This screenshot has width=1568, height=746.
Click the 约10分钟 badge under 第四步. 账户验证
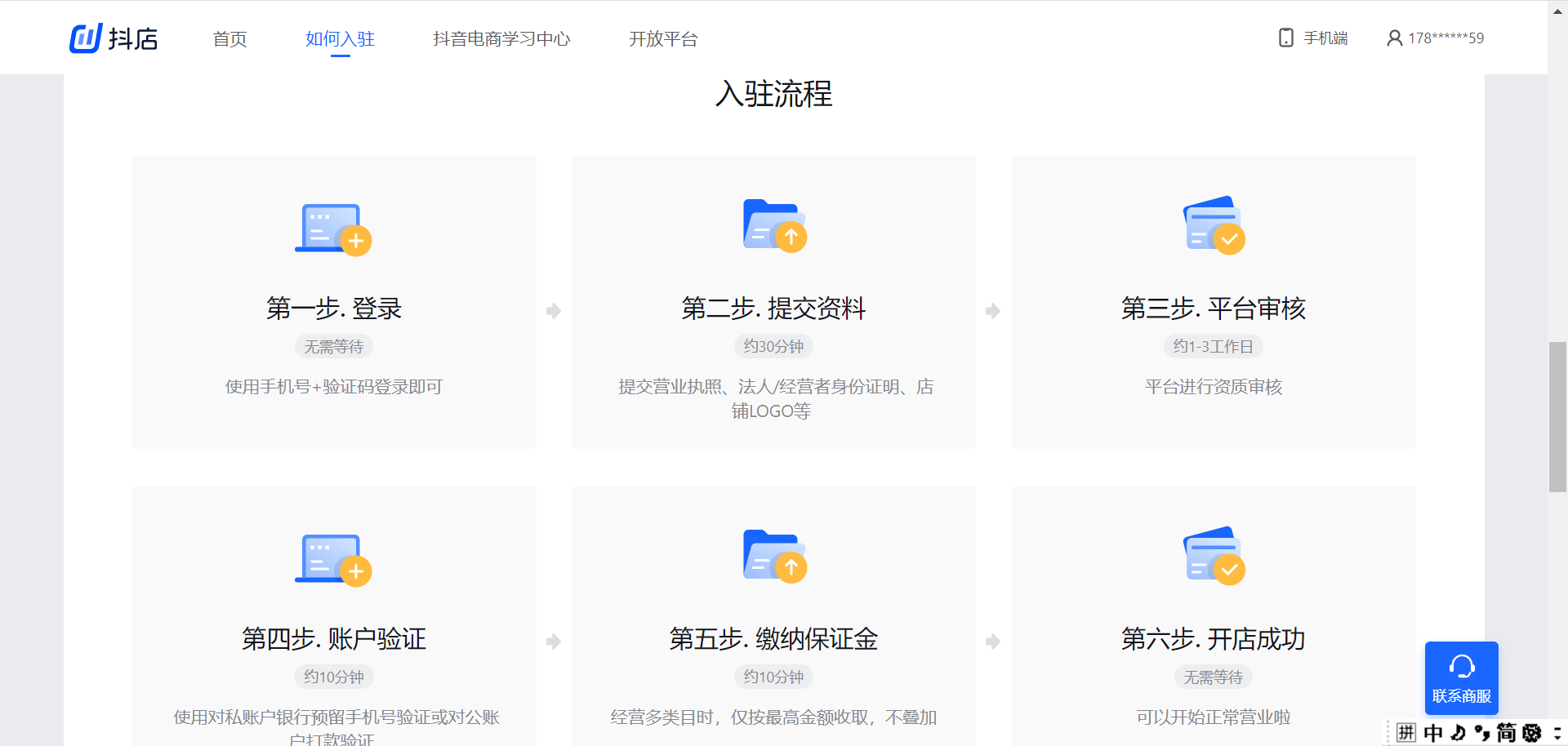pyautogui.click(x=334, y=677)
